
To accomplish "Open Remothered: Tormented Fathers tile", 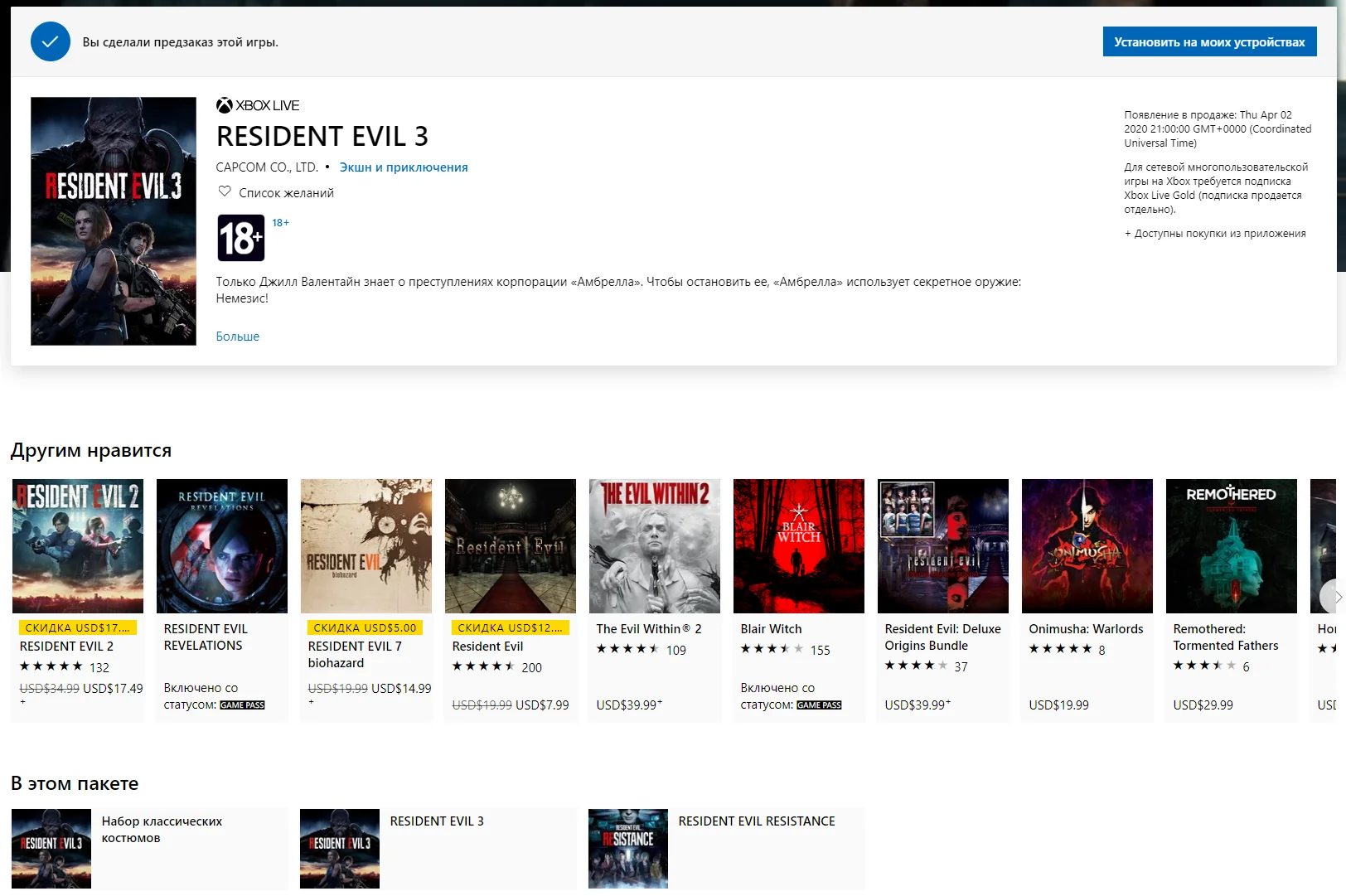I will tap(1232, 600).
